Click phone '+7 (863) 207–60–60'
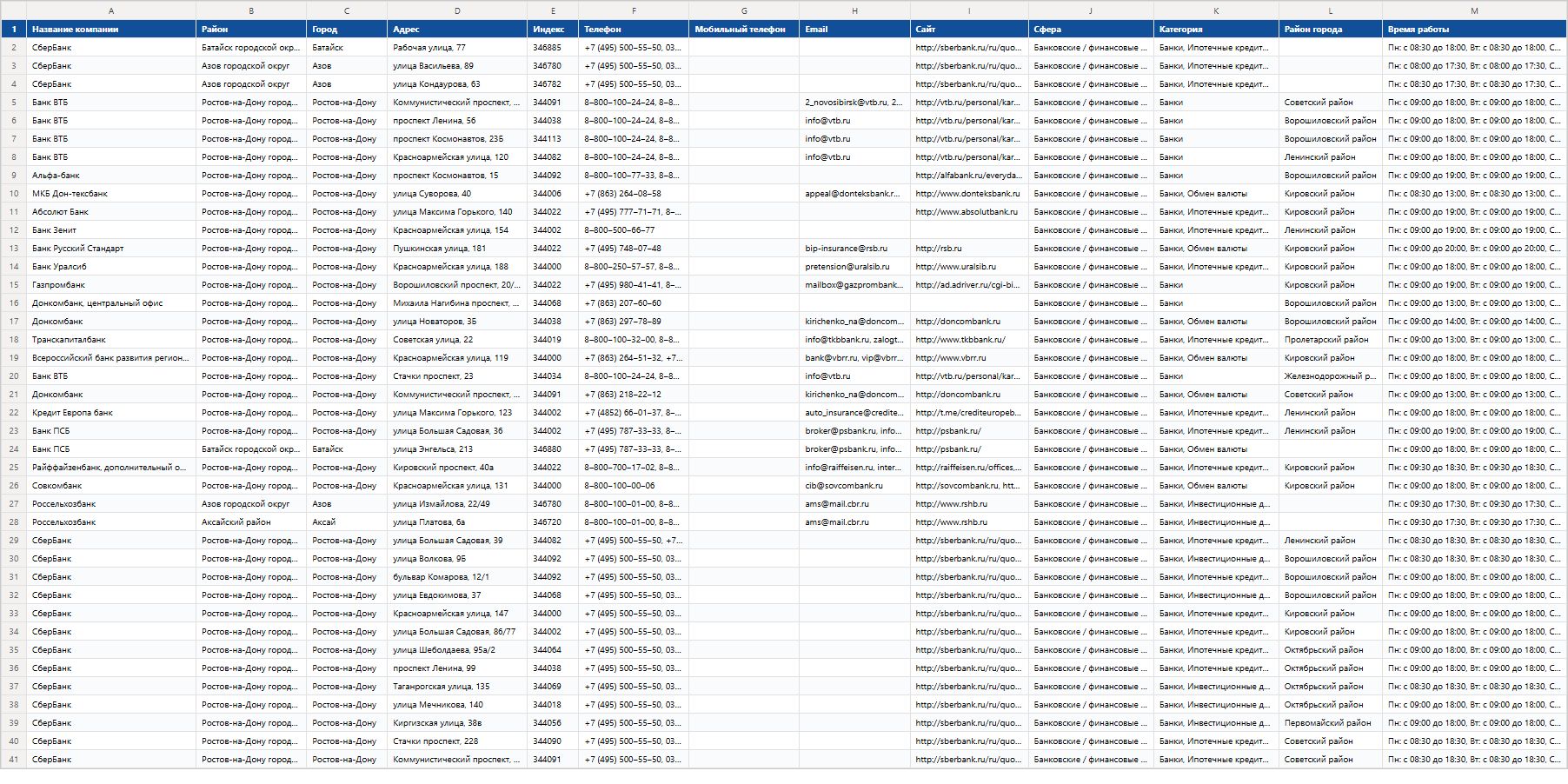 [634, 303]
